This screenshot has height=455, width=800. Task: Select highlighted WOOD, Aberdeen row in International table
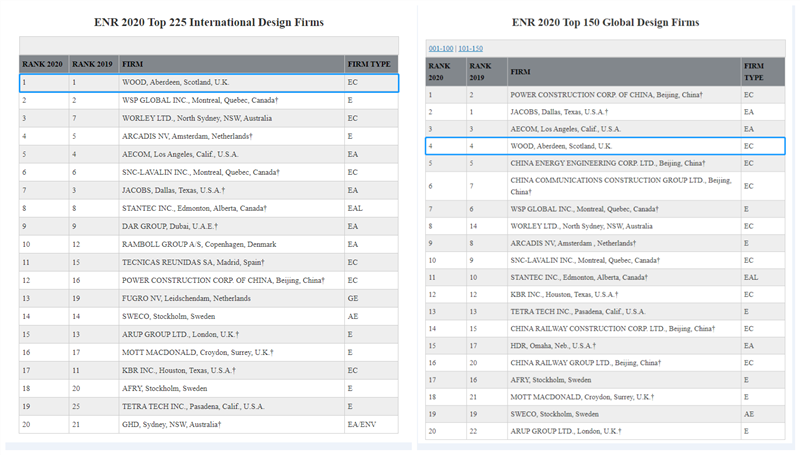(208, 83)
